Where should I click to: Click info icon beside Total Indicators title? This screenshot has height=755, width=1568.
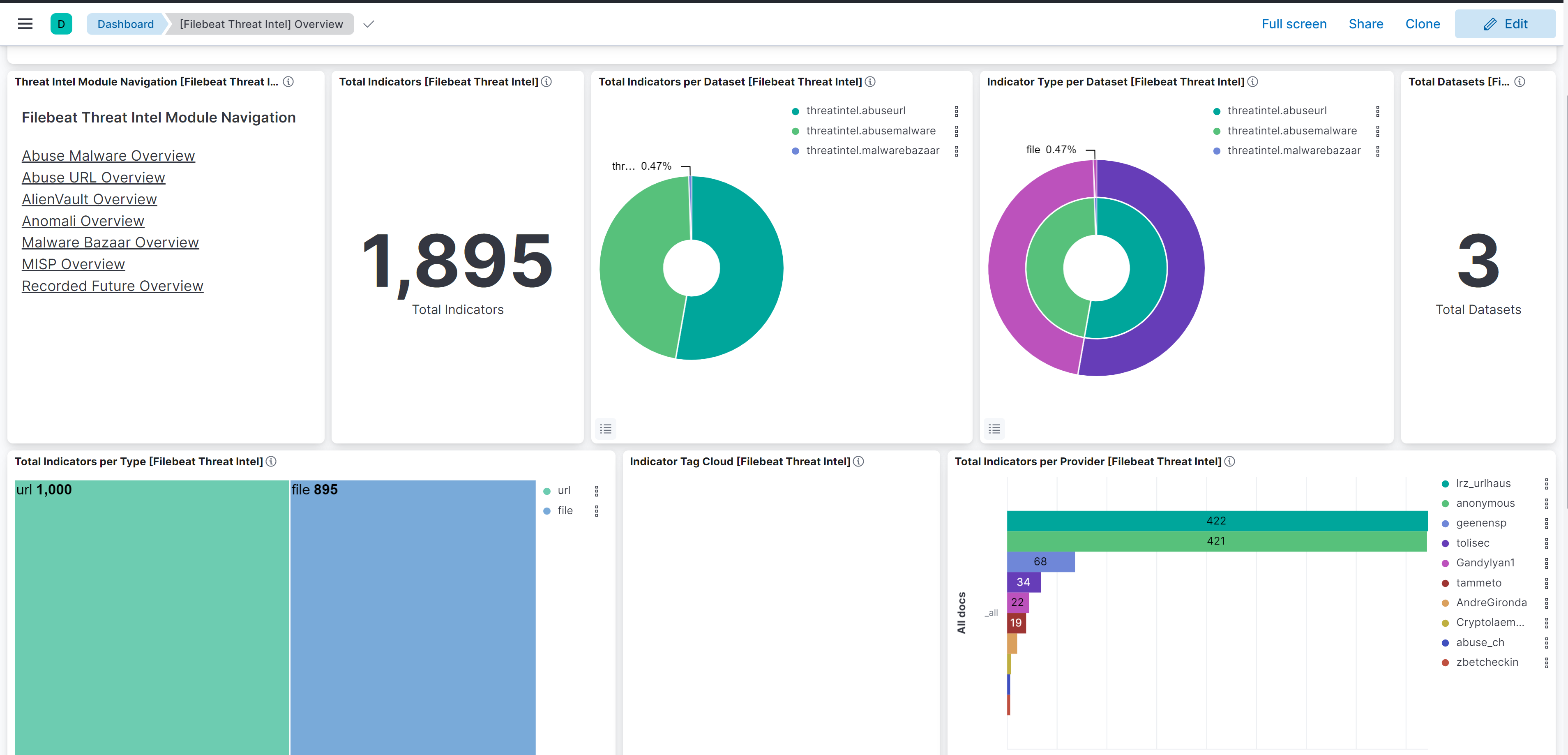coord(546,82)
